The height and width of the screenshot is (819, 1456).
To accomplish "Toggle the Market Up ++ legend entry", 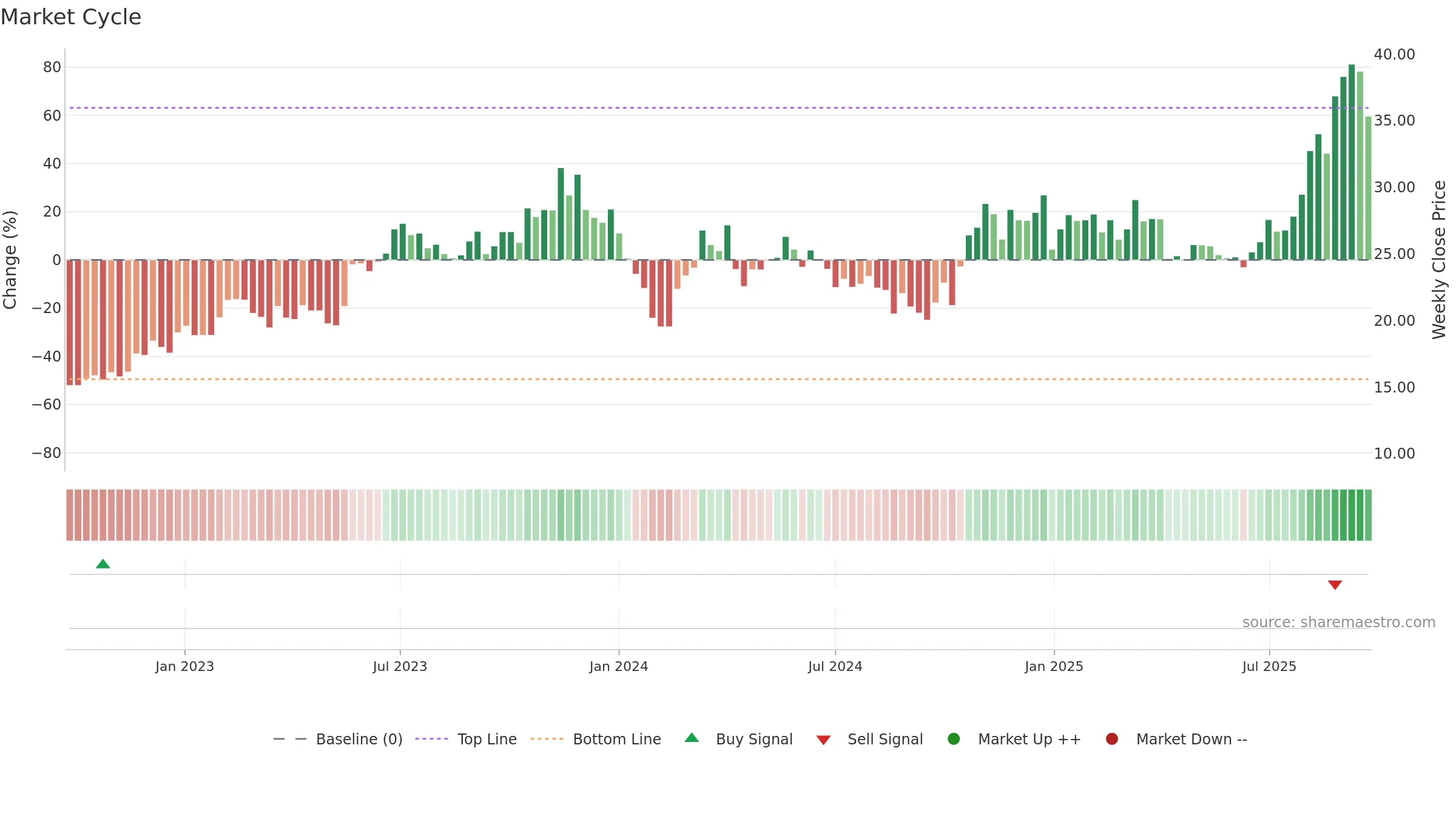I will click(x=1014, y=739).
